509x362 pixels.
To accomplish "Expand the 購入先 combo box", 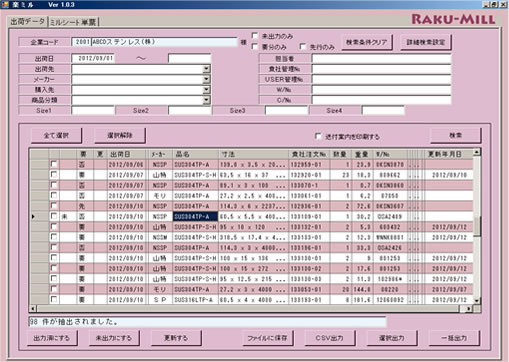I will coord(207,90).
